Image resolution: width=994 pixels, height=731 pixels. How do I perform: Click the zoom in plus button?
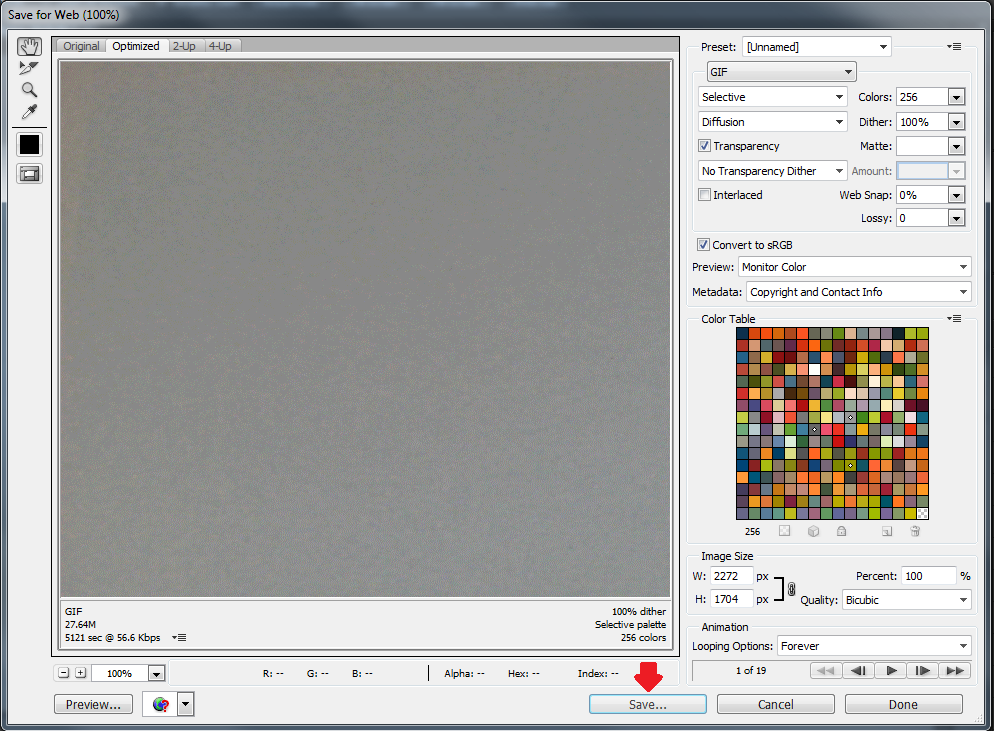tap(81, 673)
